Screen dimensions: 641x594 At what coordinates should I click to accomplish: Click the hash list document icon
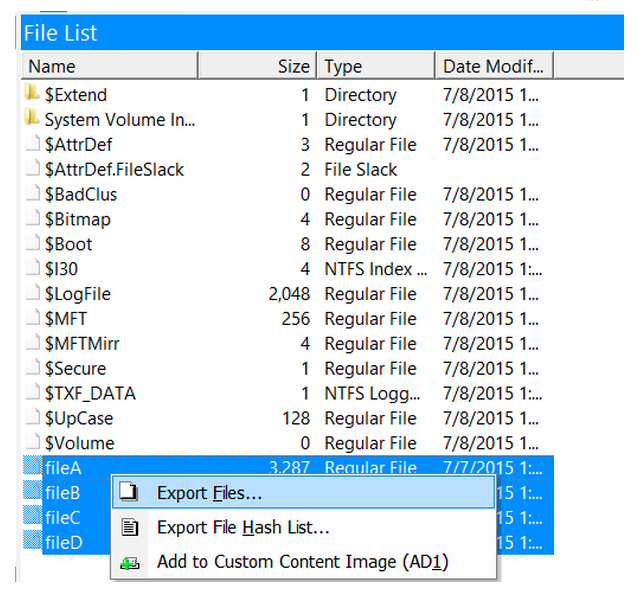point(130,527)
